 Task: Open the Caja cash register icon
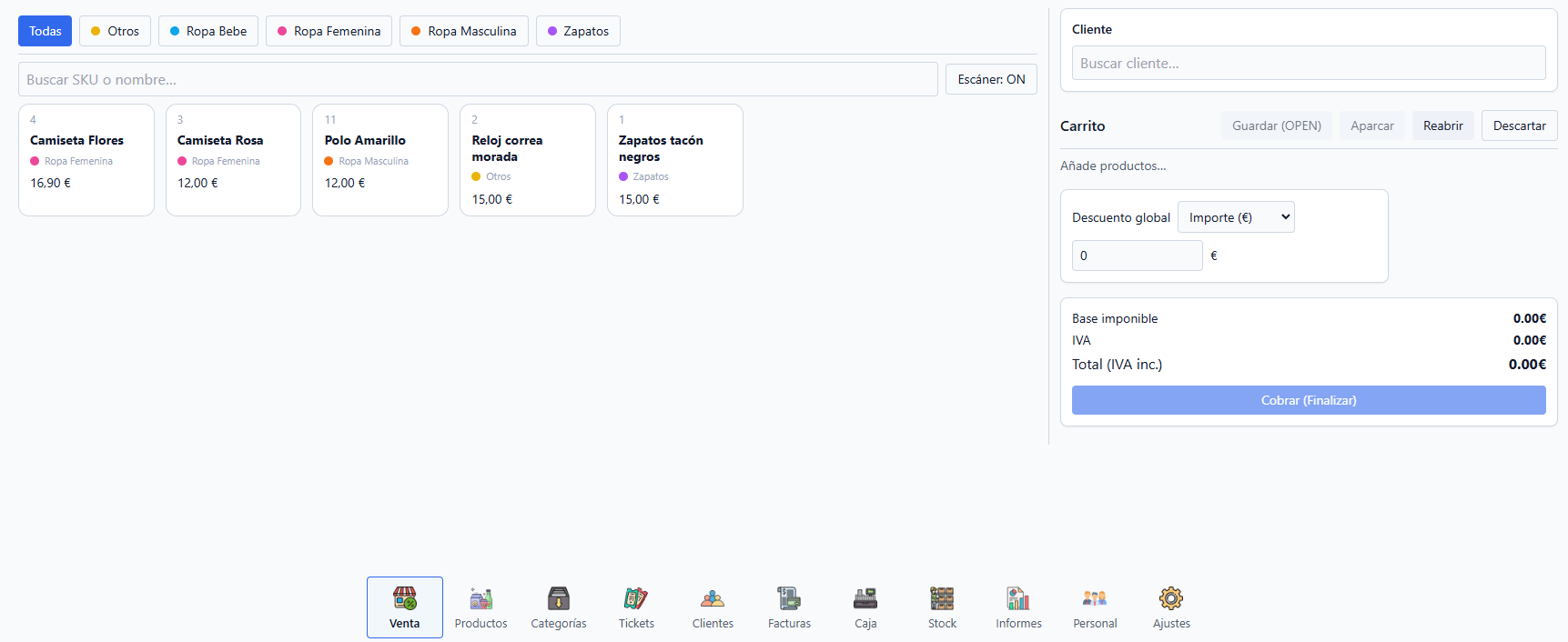tap(865, 598)
